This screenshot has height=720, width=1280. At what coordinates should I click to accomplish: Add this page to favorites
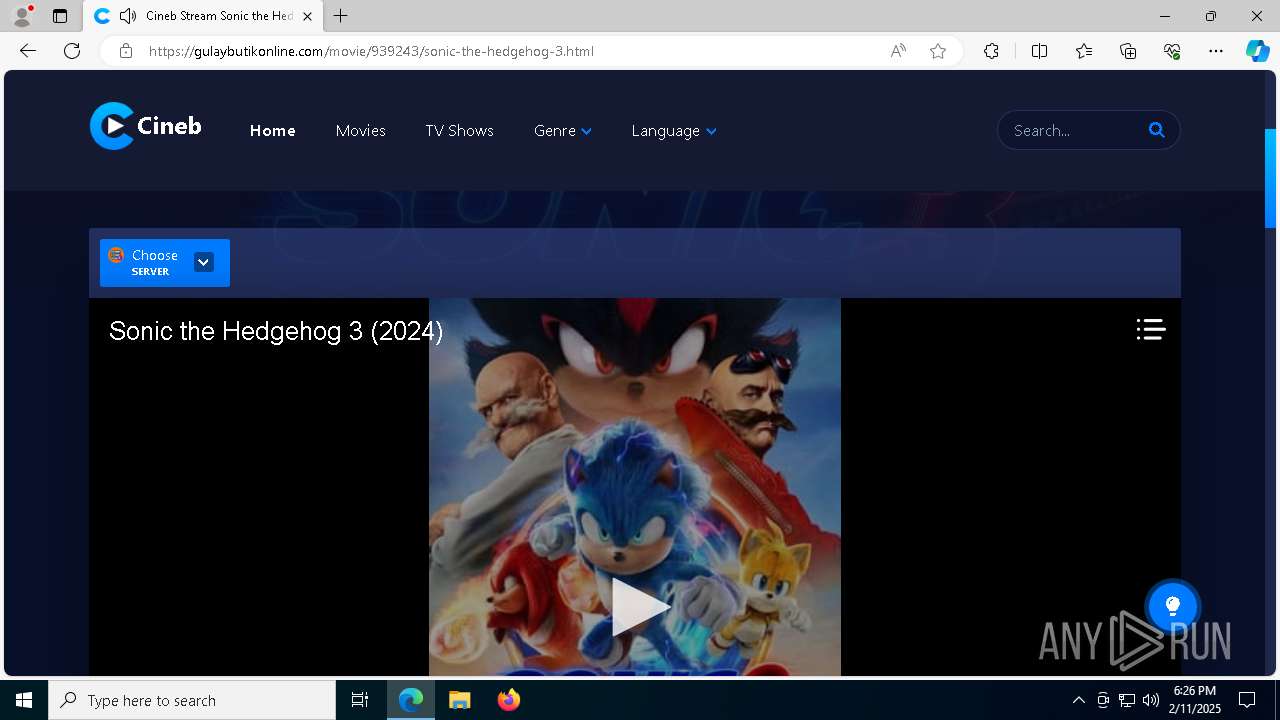pyautogui.click(x=938, y=51)
